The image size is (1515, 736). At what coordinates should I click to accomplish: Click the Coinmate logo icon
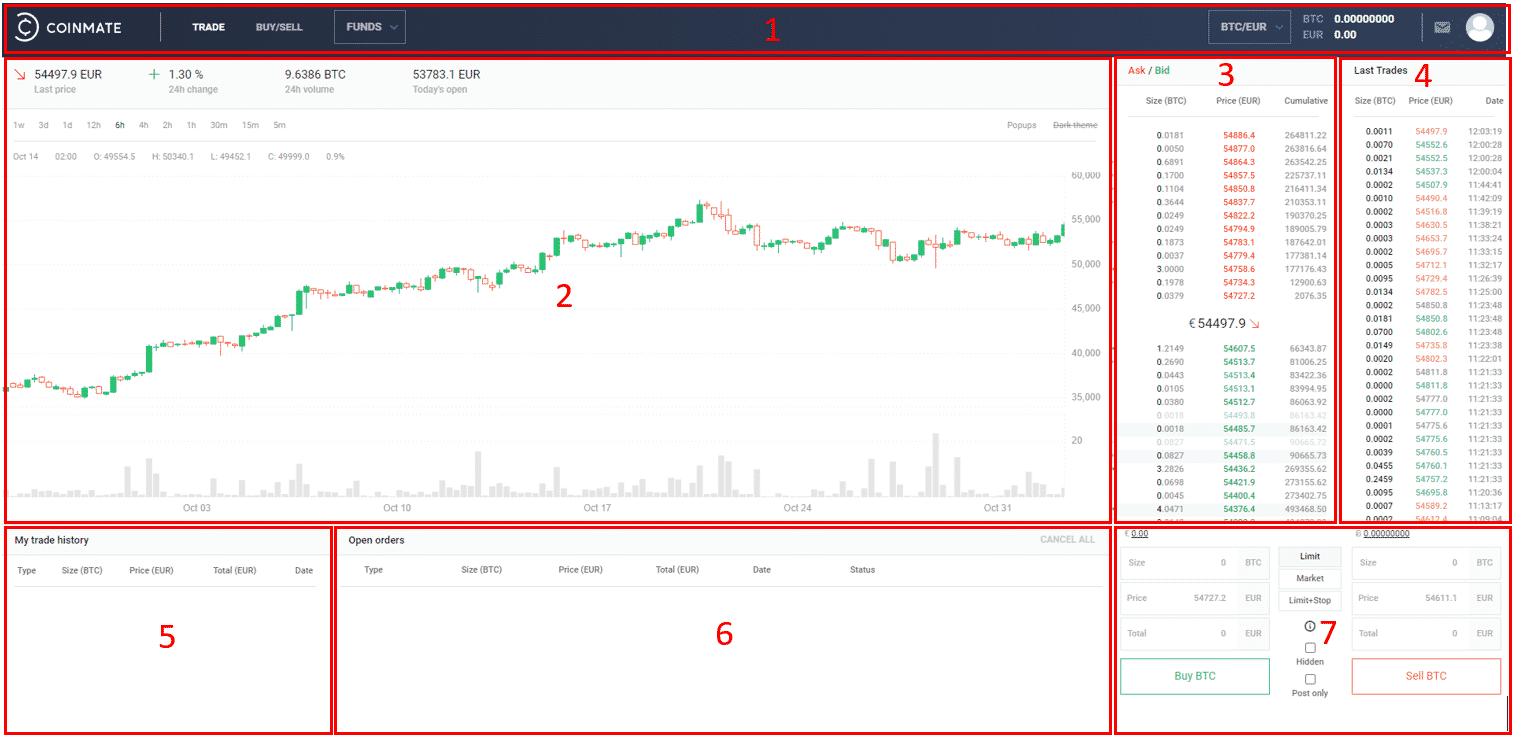27,28
